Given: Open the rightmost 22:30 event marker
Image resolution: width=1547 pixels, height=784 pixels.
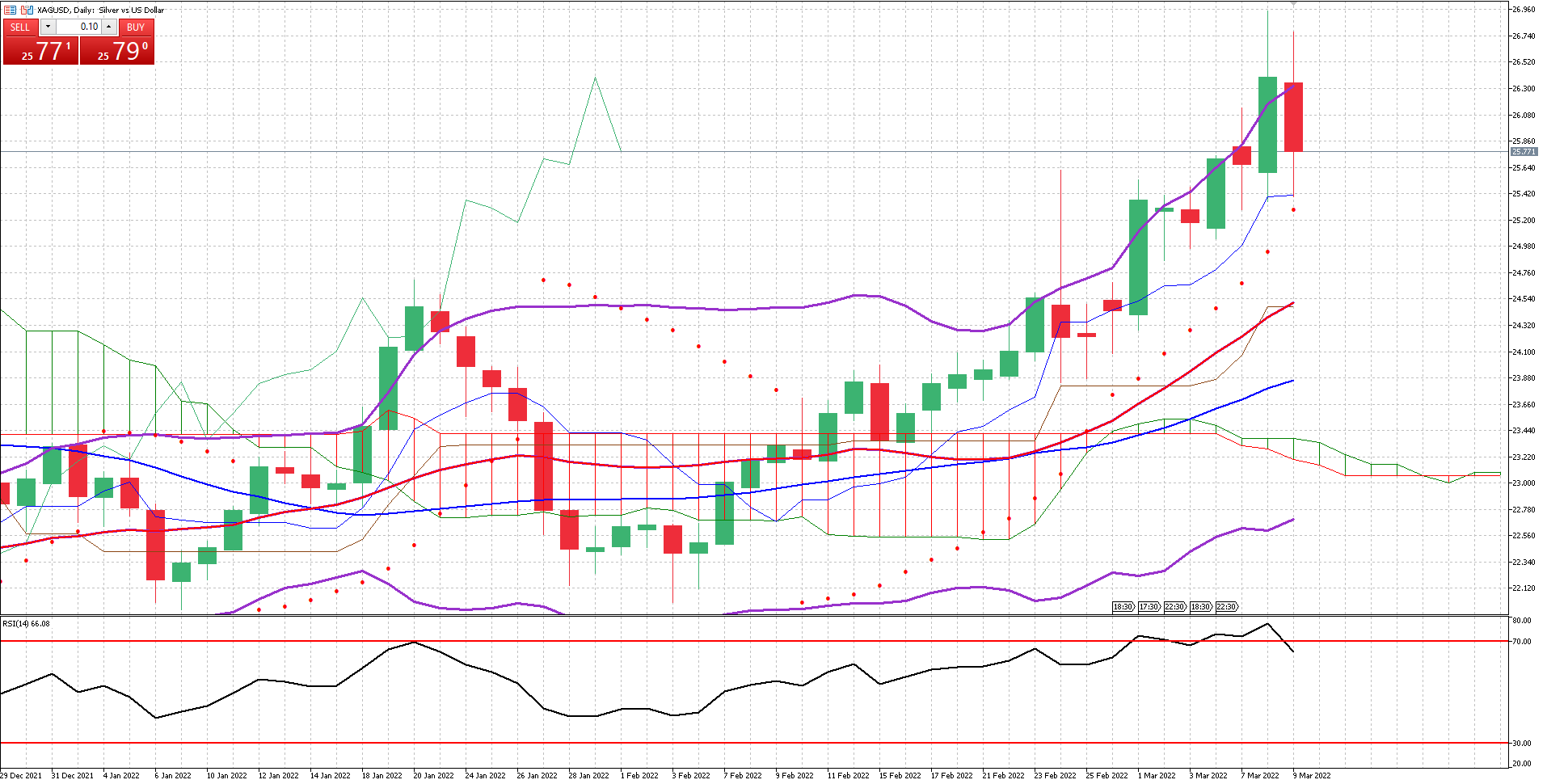Looking at the screenshot, I should coord(1226,606).
